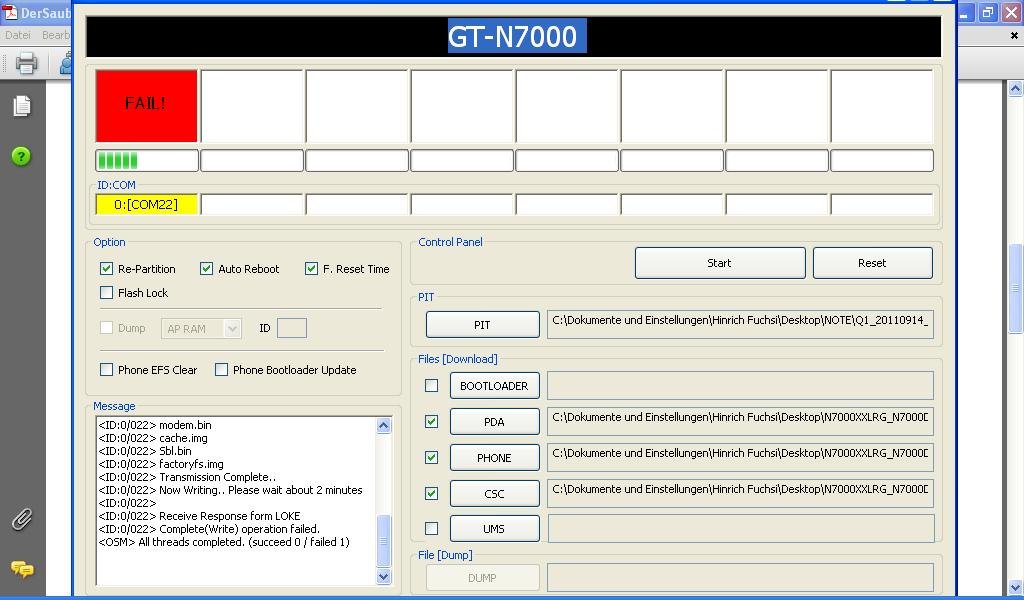Click the PIT file path field
This screenshot has height=600, width=1024.
(741, 324)
